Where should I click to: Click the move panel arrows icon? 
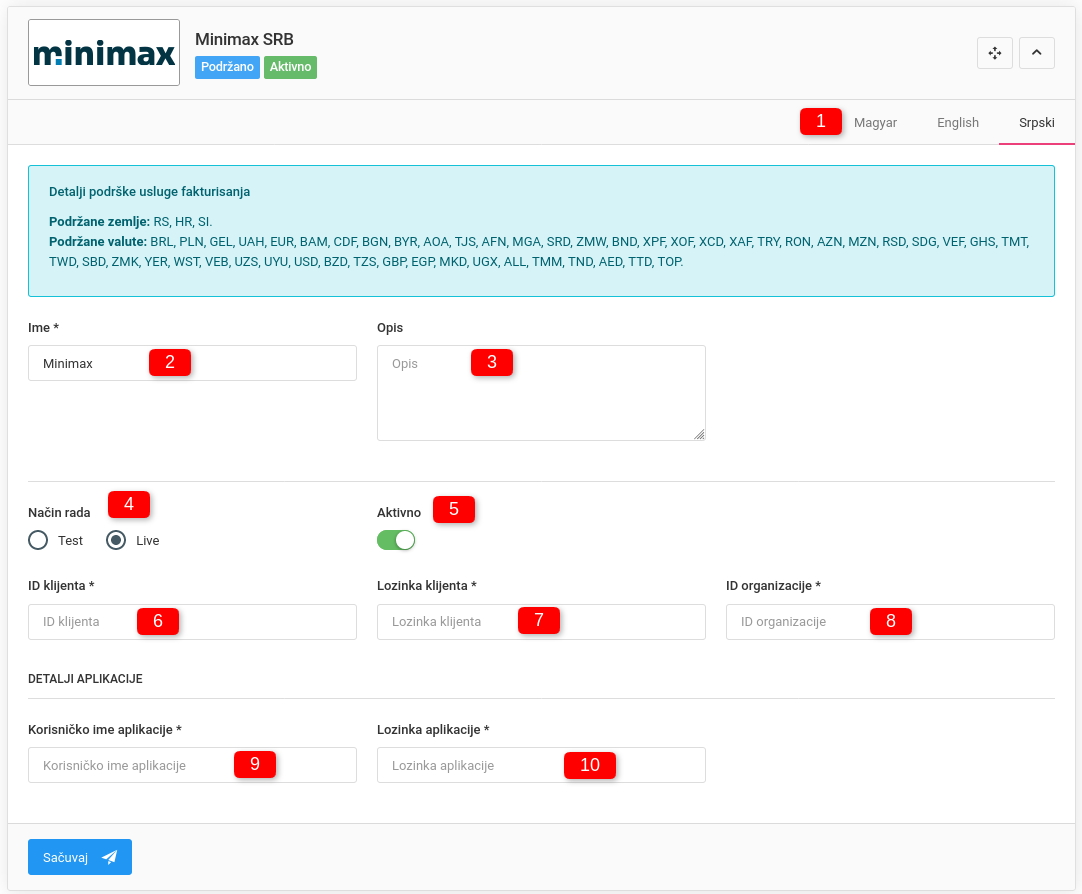(x=994, y=53)
